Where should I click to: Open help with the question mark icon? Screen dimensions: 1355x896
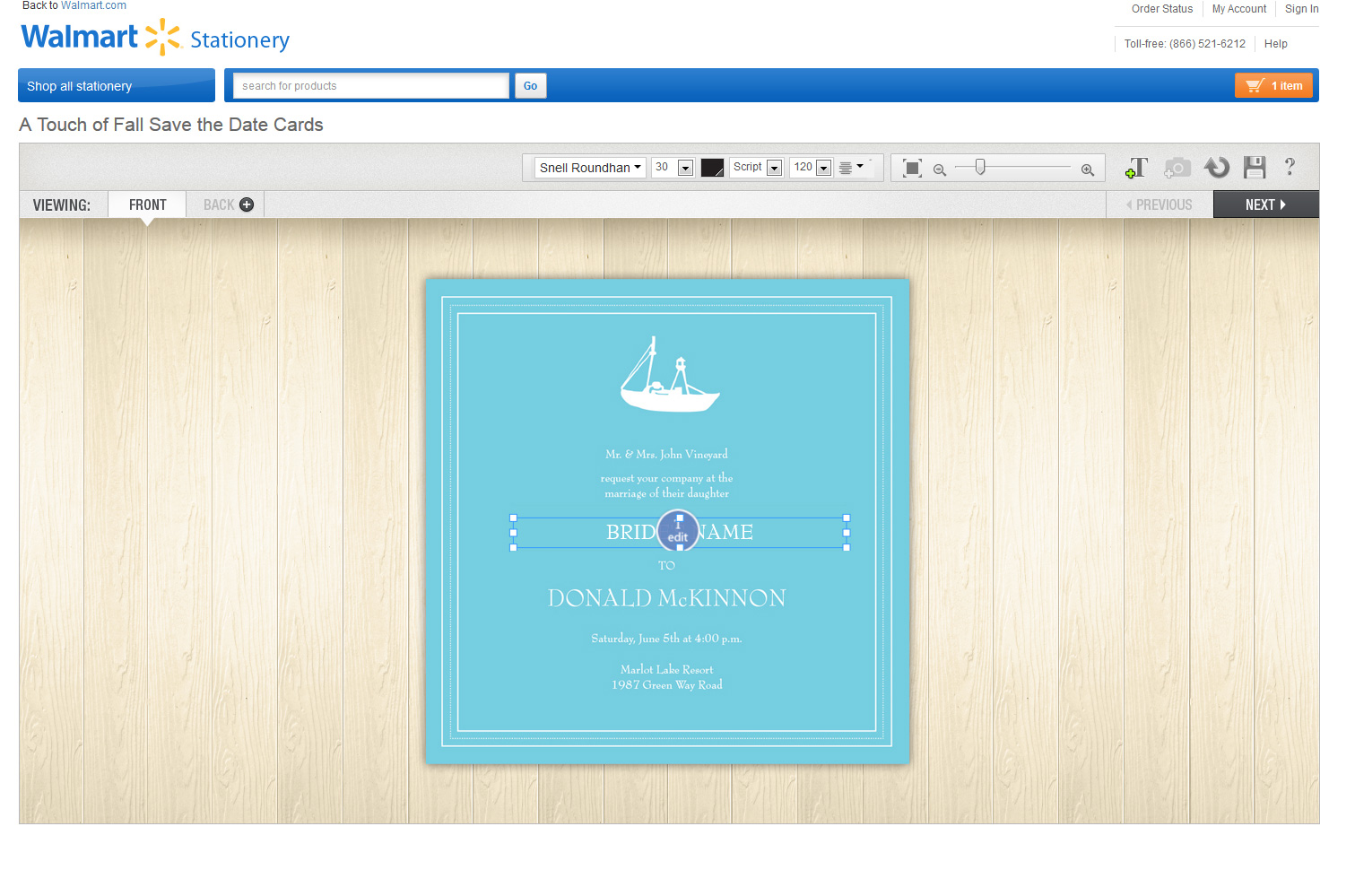pos(1290,167)
